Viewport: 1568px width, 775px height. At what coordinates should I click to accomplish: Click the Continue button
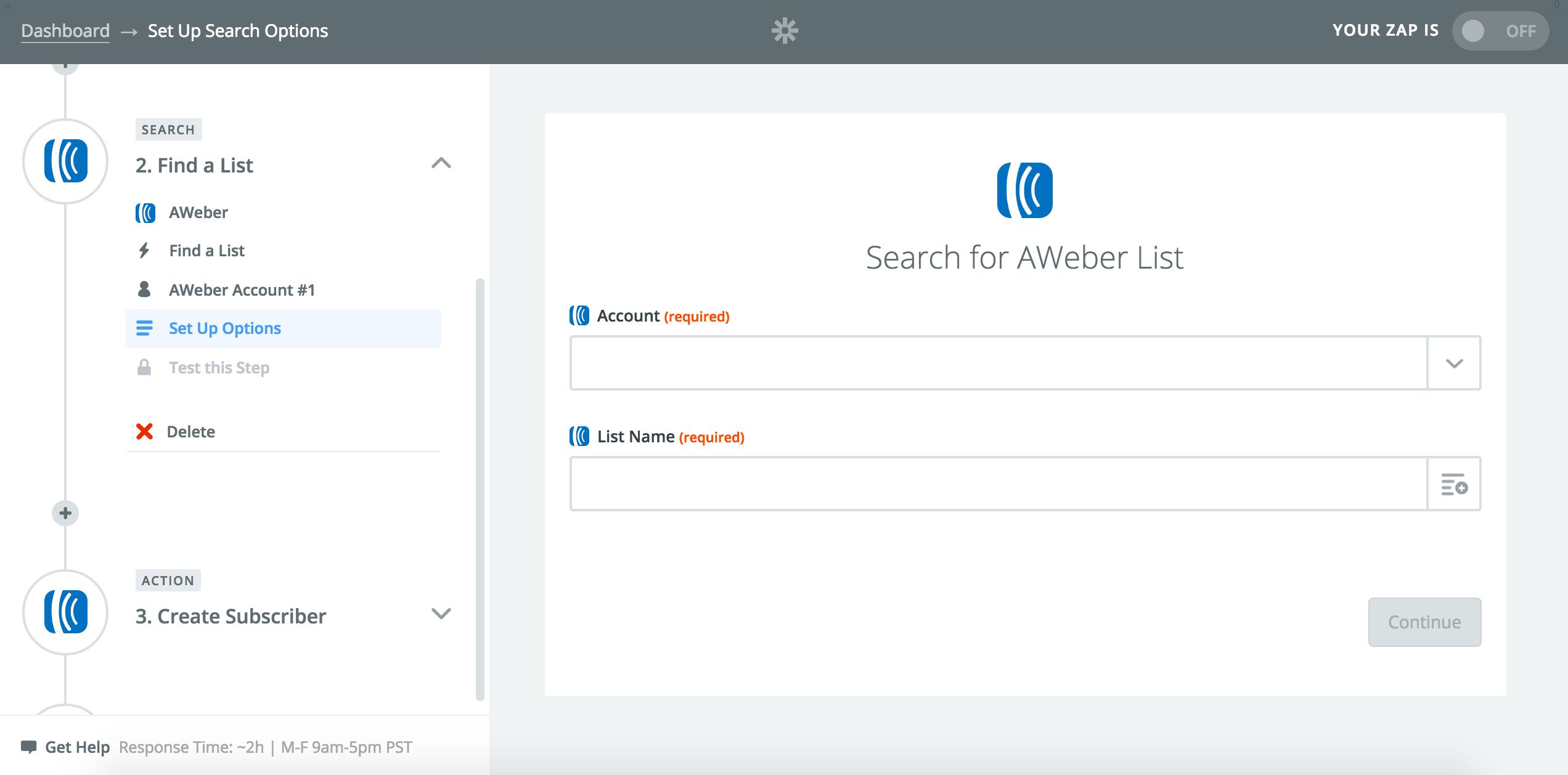1424,622
